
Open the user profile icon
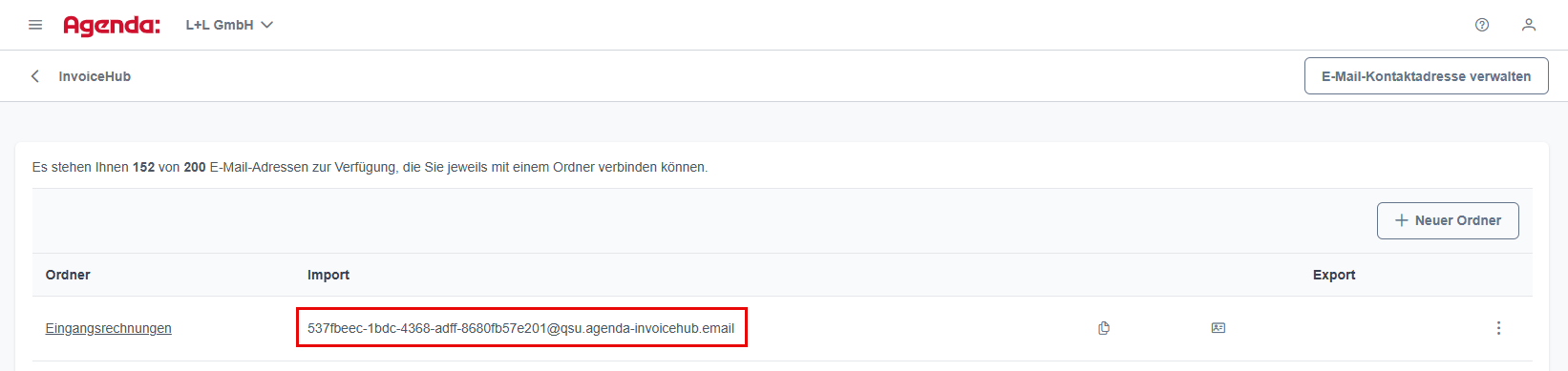[1529, 25]
